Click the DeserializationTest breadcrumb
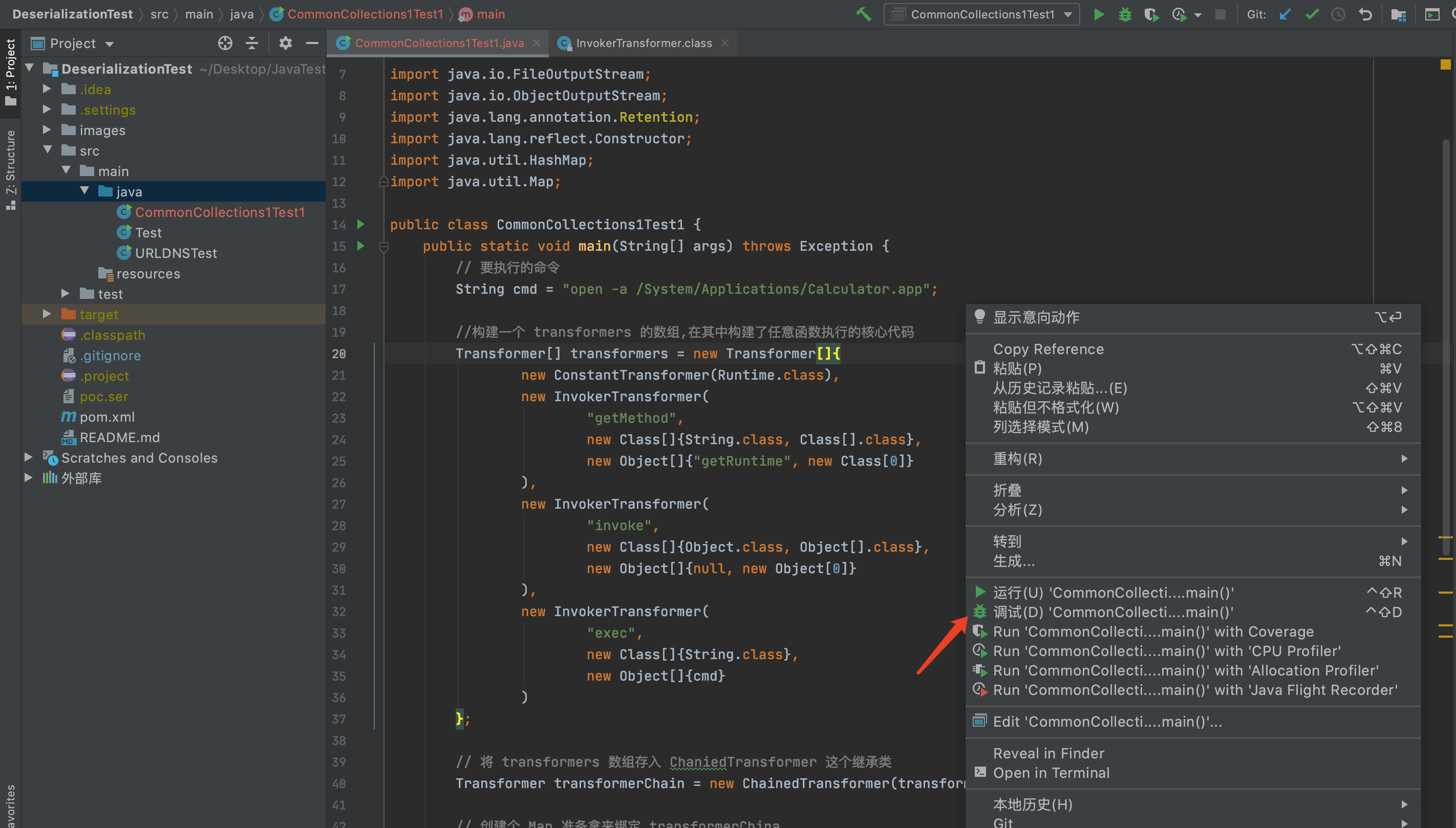 point(72,14)
